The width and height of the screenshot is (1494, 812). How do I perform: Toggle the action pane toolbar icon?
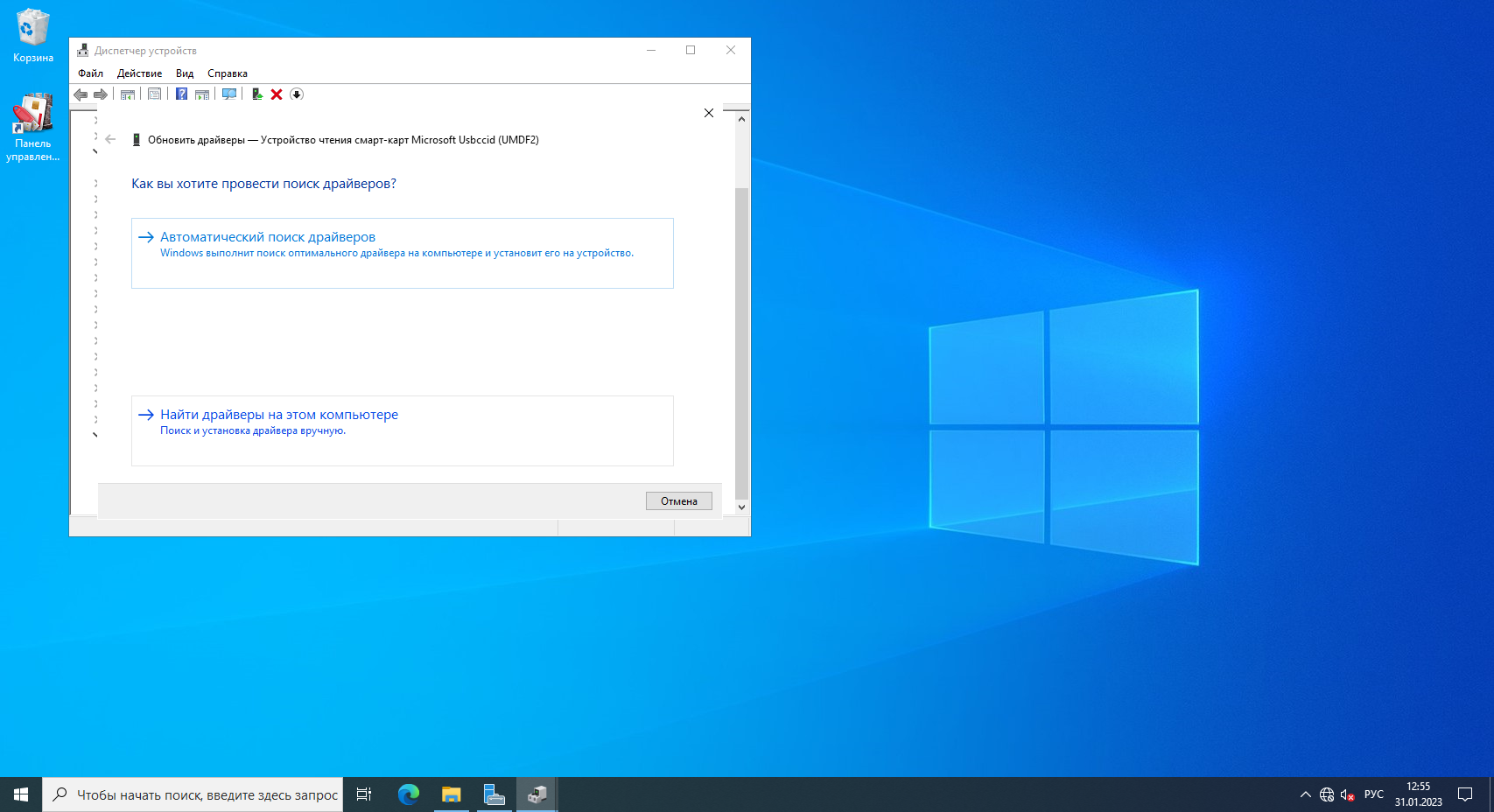coord(202,94)
